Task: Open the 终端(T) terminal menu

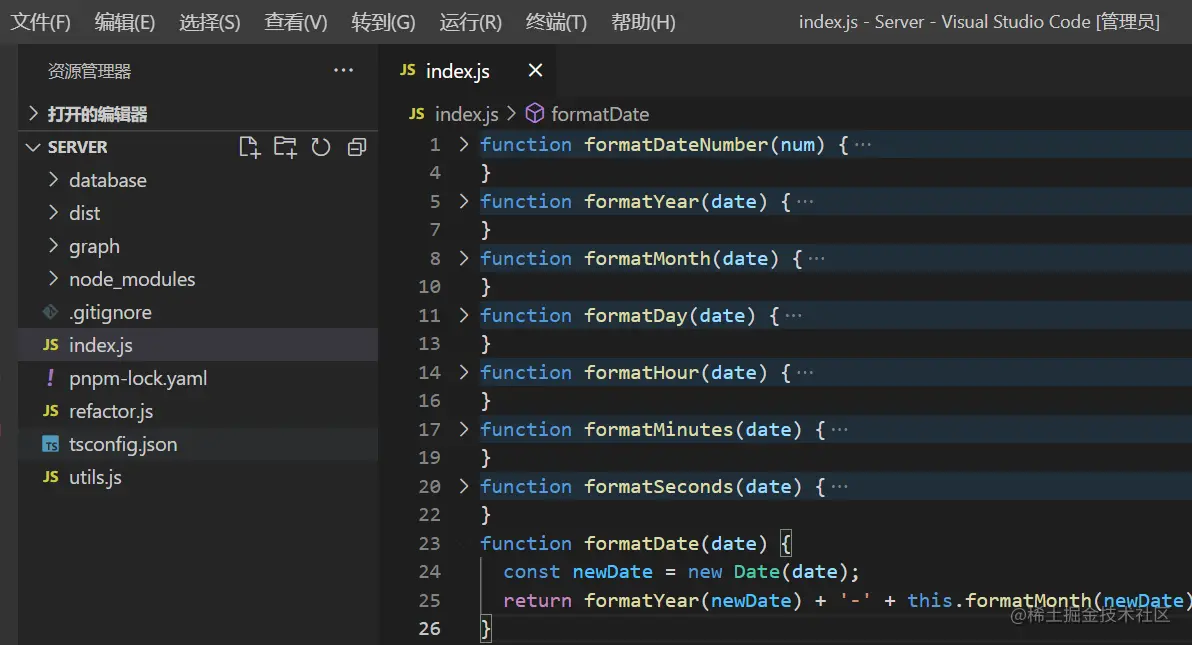Action: click(556, 22)
